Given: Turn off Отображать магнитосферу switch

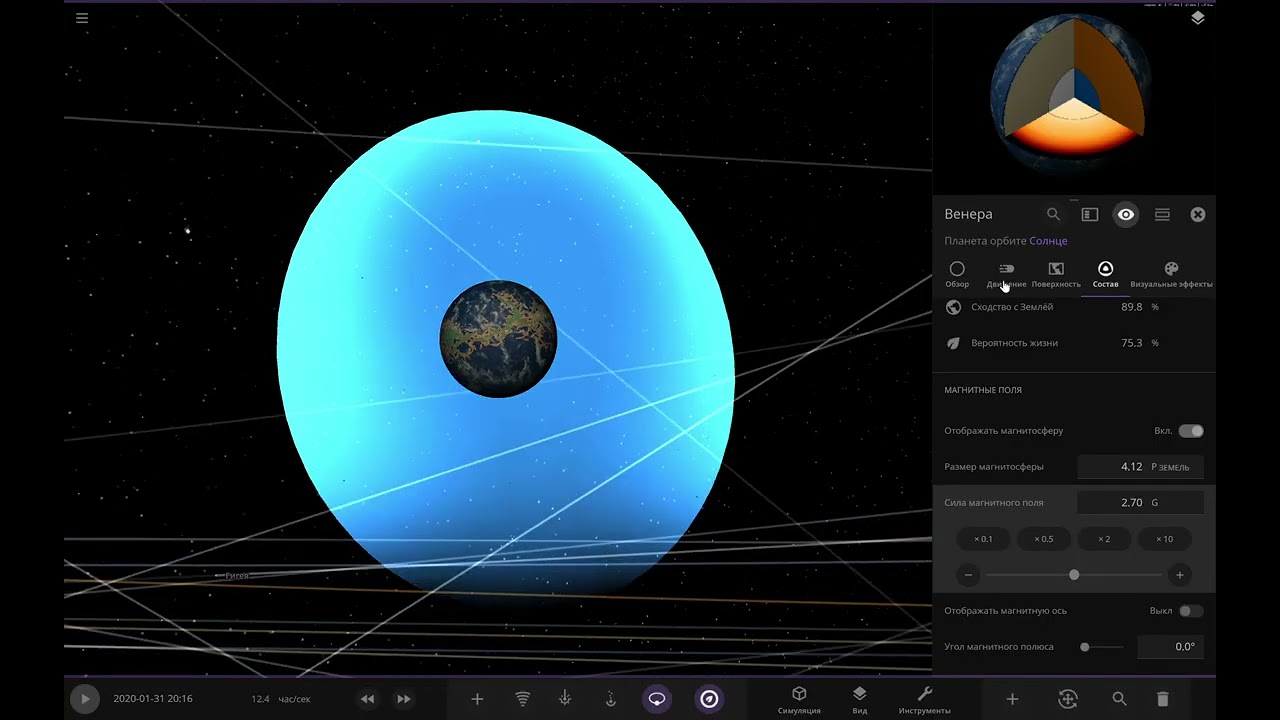Looking at the screenshot, I should [x=1191, y=431].
